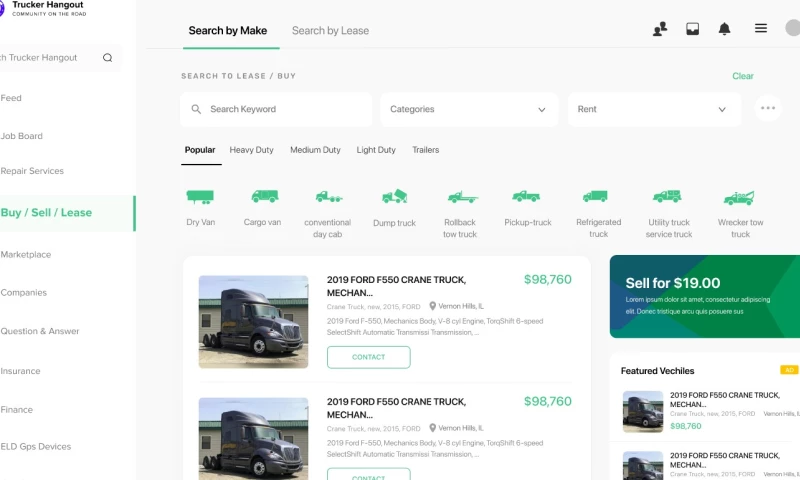Image resolution: width=800 pixels, height=480 pixels.
Task: Select the Cargo van category icon
Action: tap(265, 196)
